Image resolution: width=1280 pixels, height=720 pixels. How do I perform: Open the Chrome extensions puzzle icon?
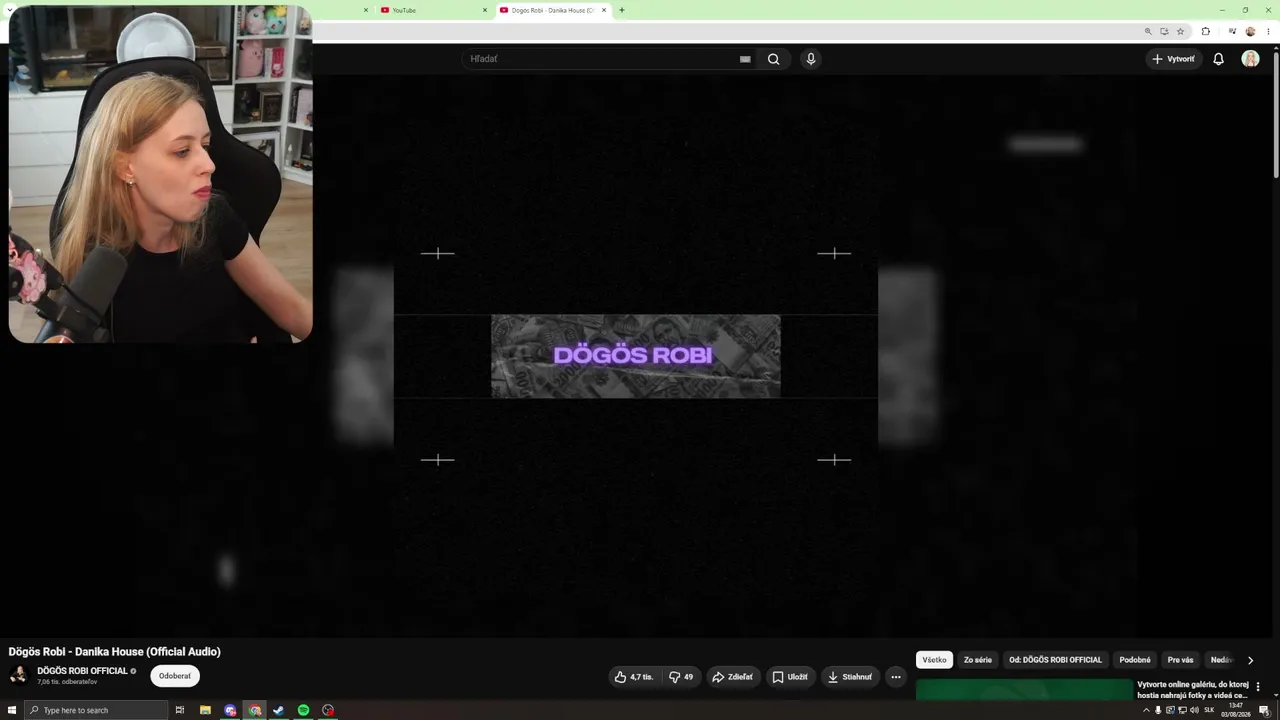(1205, 31)
